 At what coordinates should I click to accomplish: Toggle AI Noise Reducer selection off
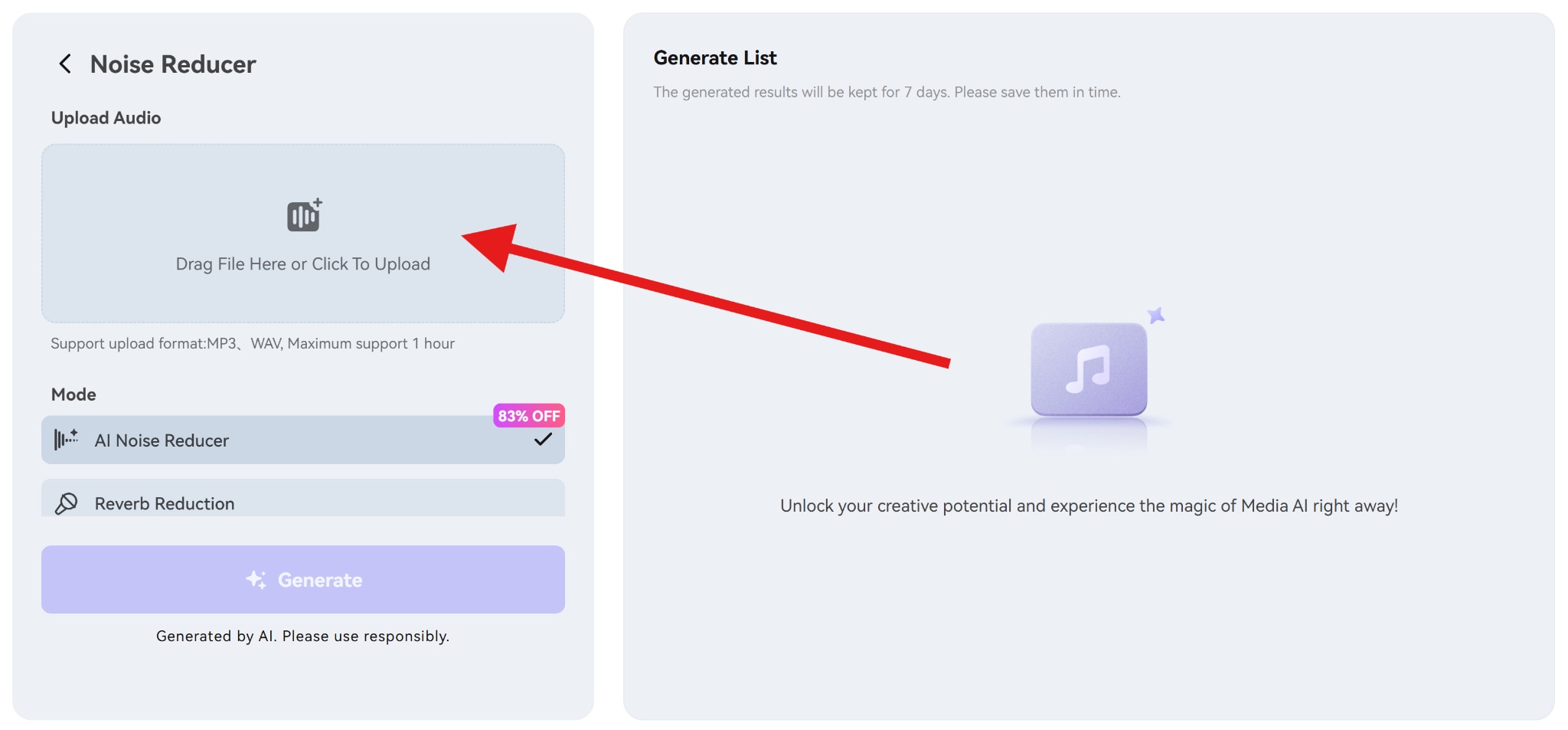[x=303, y=440]
